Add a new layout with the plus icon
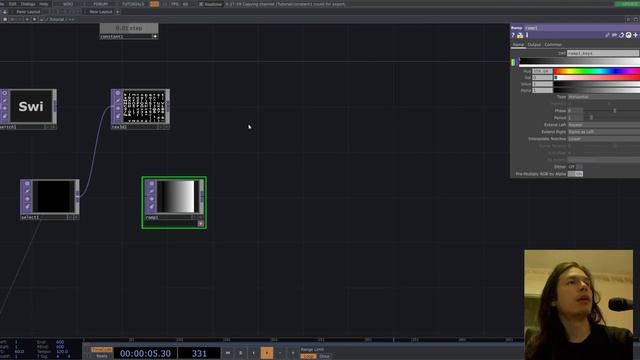Viewport: 640px width, 360px height. [x=118, y=12]
